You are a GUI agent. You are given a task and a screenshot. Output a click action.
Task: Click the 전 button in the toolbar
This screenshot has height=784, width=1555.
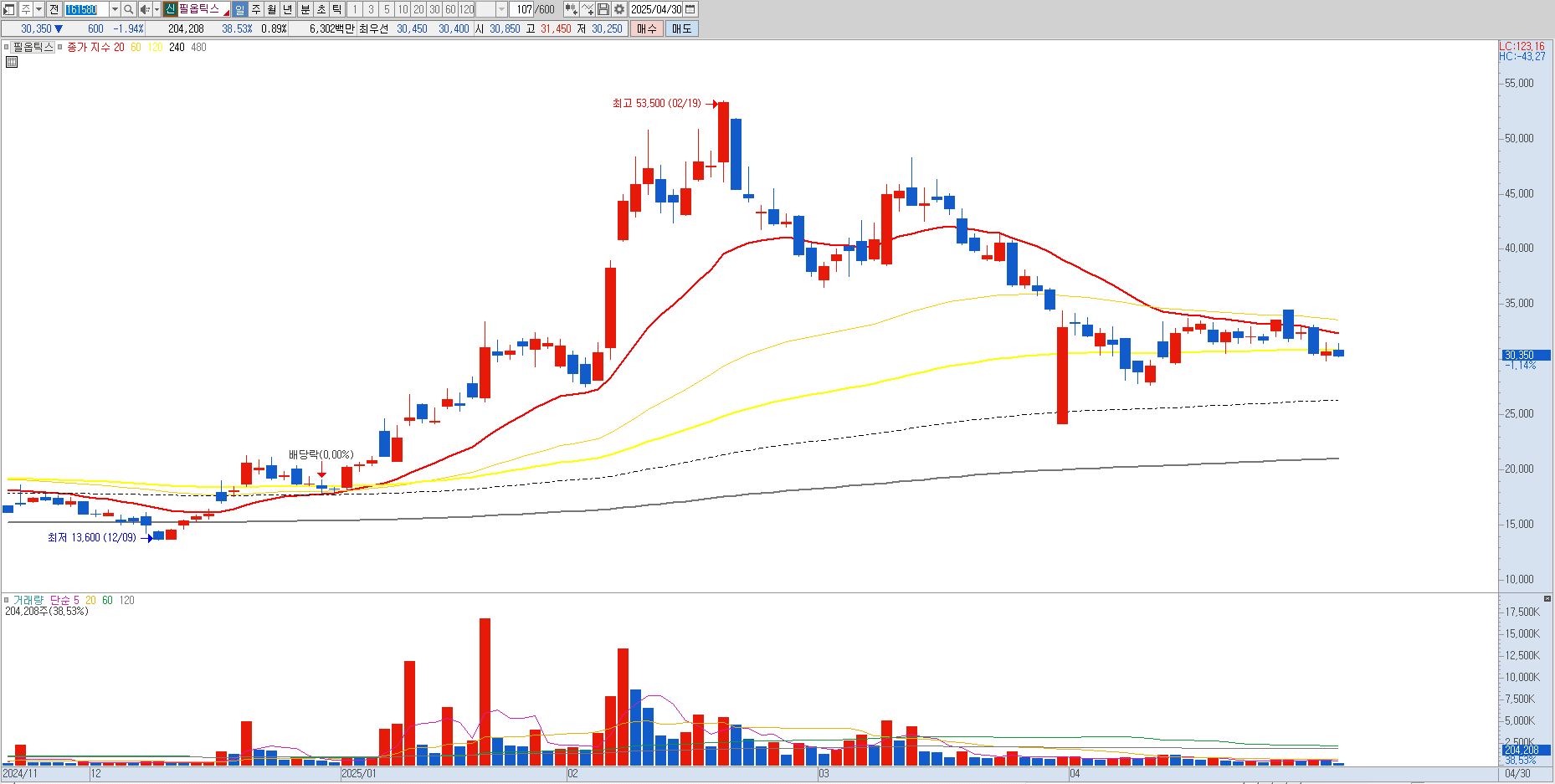tap(54, 9)
